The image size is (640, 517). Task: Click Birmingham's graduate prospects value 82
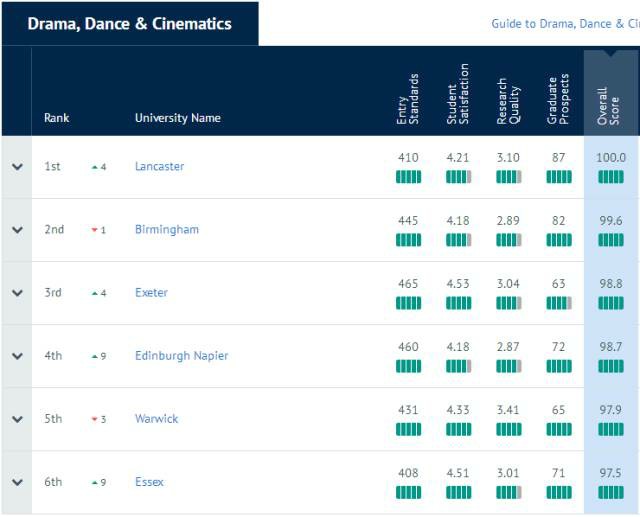558,221
